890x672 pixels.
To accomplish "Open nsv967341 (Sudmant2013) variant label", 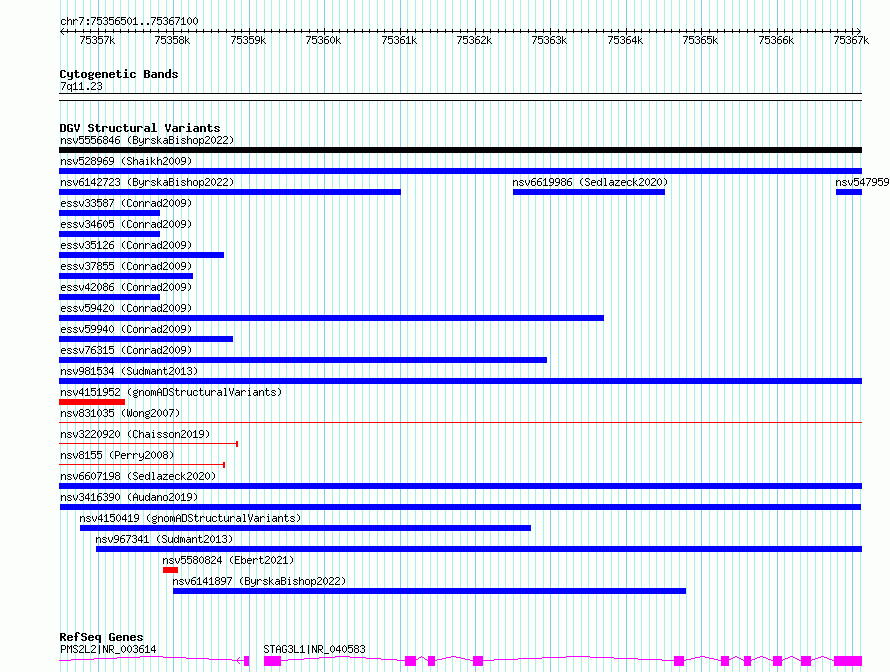I will coord(164,539).
